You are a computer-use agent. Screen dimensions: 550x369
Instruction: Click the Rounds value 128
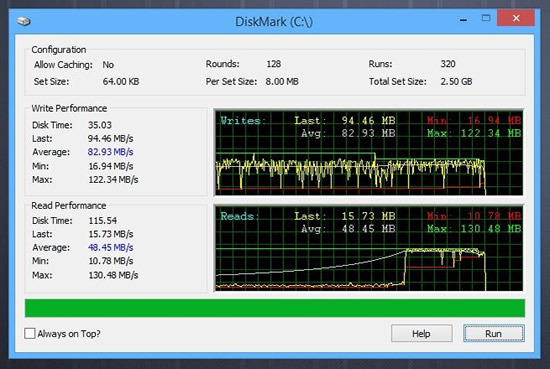click(x=274, y=64)
